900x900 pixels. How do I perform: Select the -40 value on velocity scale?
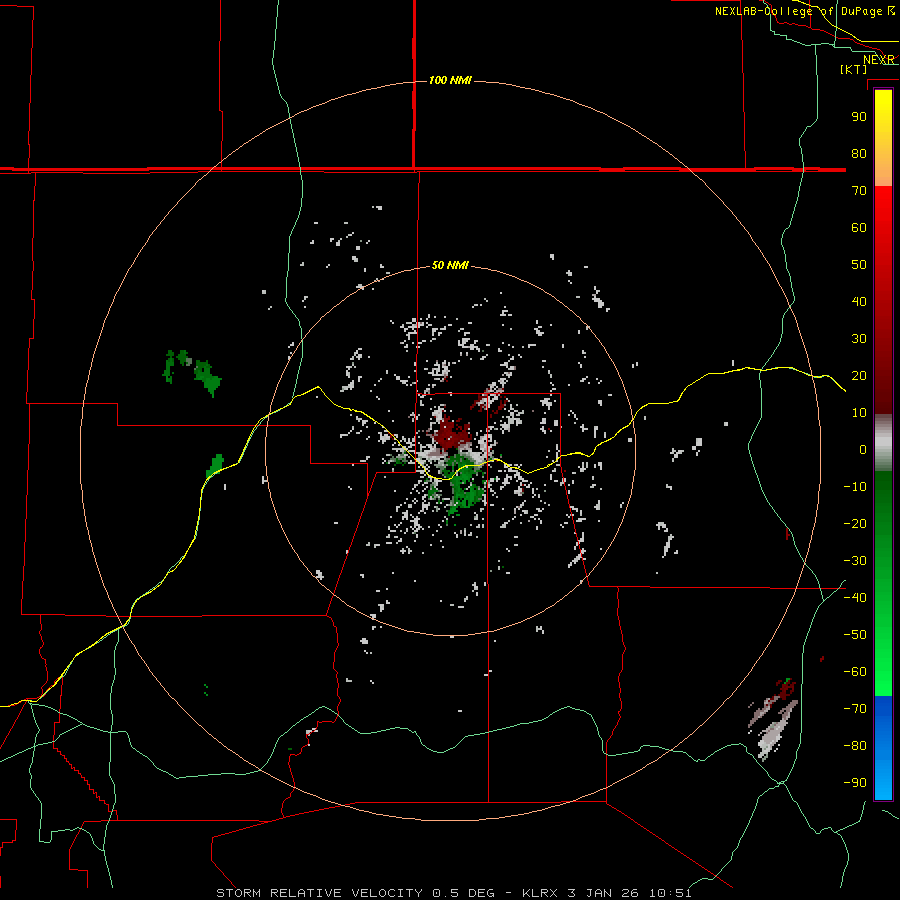(x=855, y=598)
